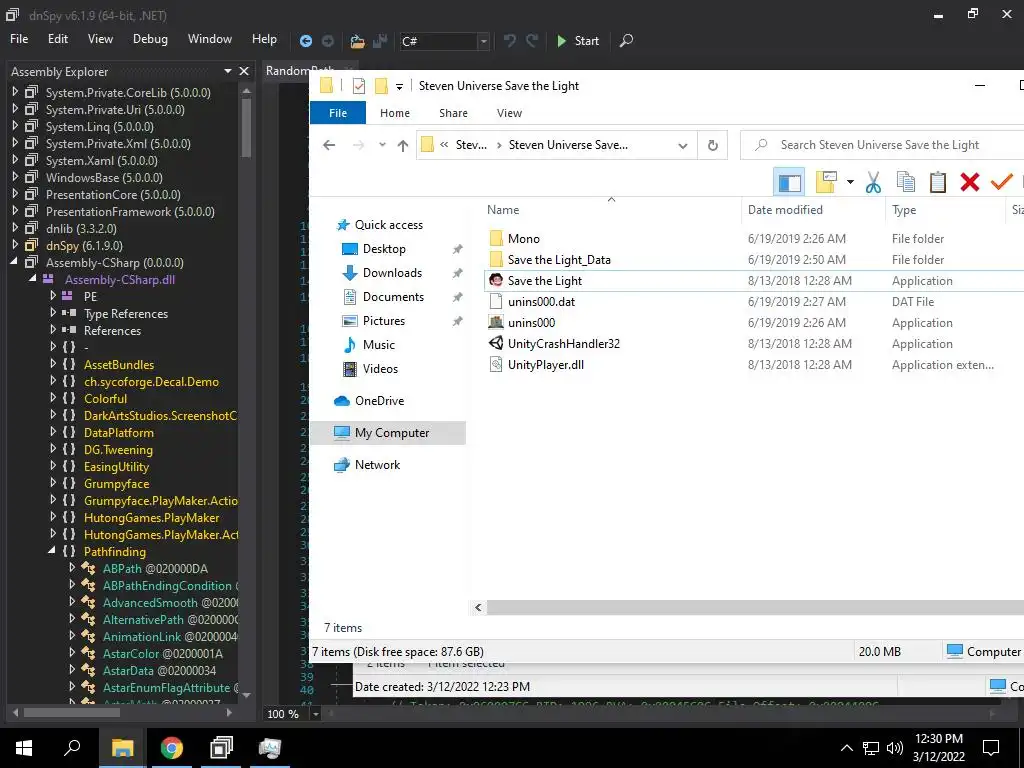Select the Type References tree item

(125, 313)
